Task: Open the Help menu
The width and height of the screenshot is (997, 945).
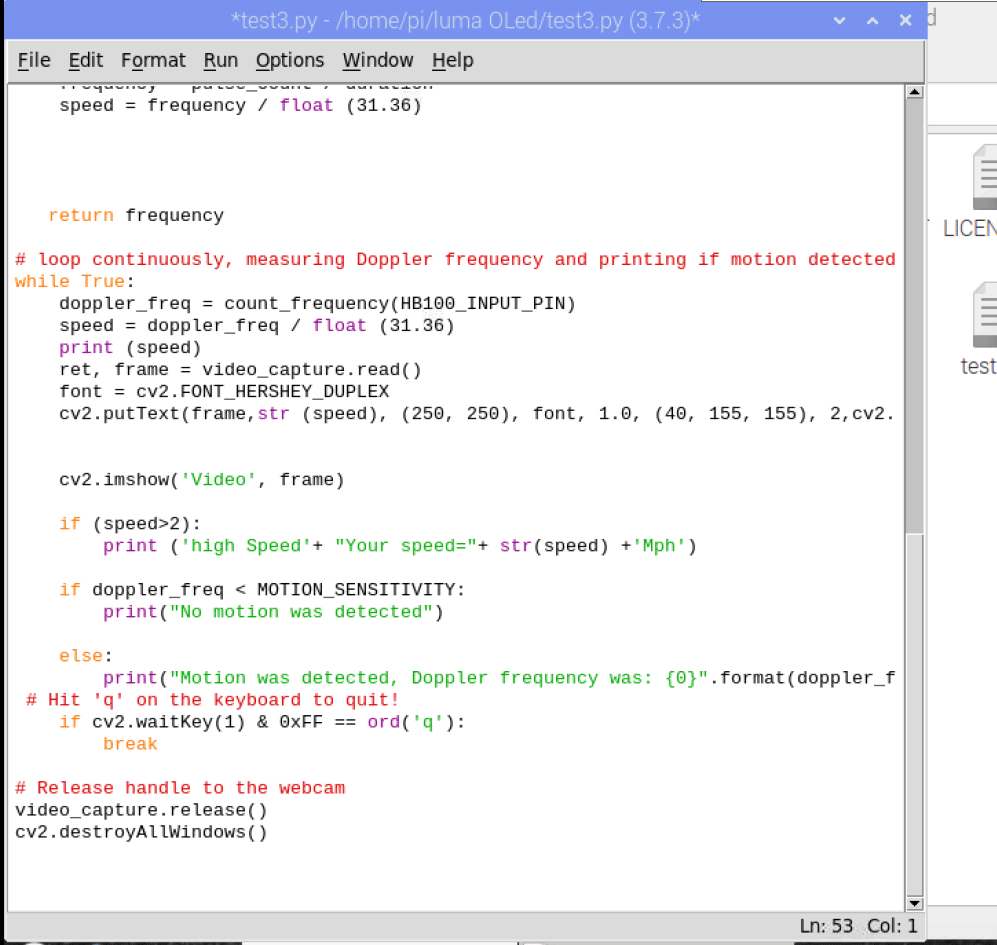Action: pyautogui.click(x=452, y=61)
